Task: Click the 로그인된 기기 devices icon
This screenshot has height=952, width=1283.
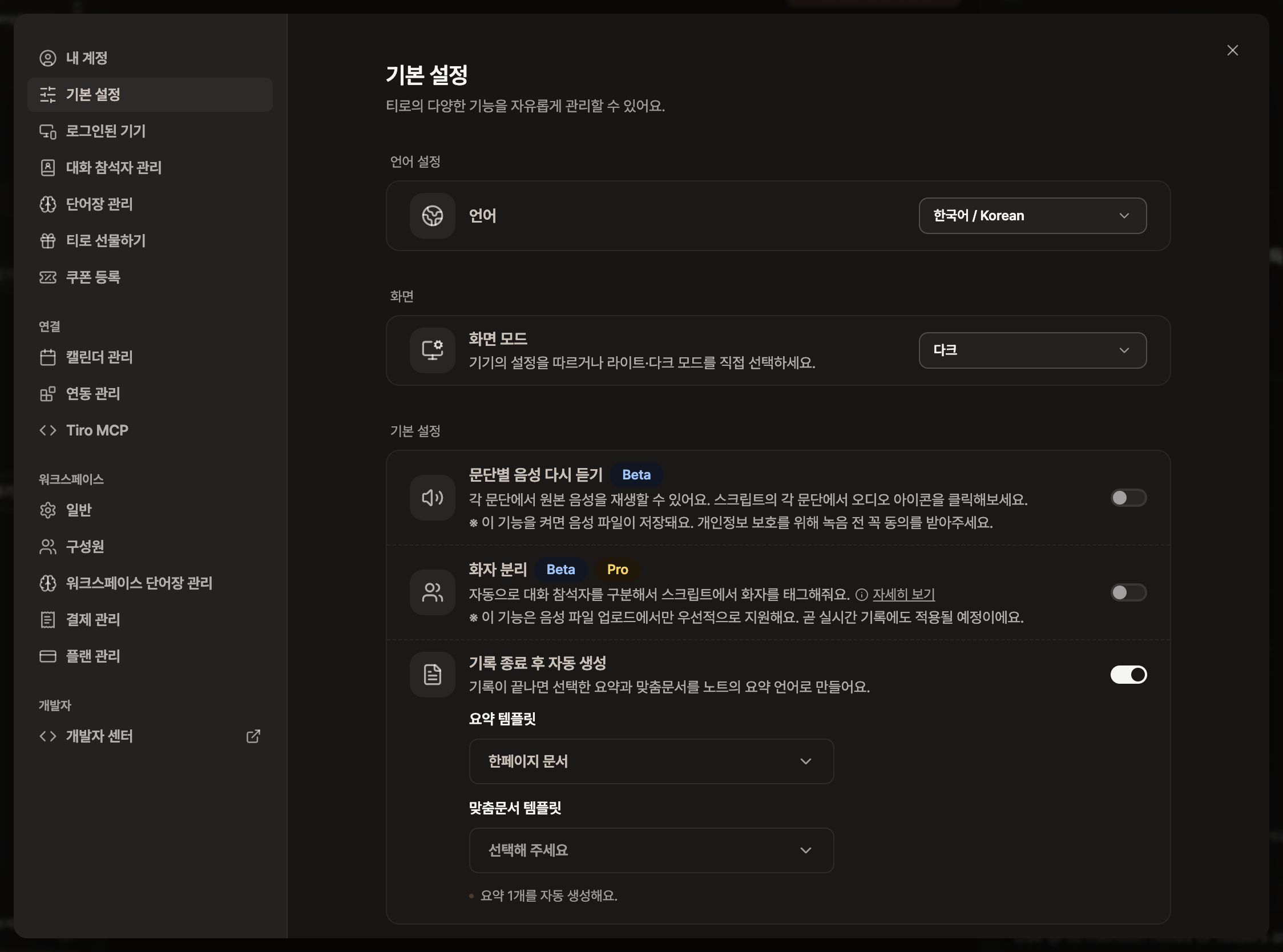Action: (48, 131)
